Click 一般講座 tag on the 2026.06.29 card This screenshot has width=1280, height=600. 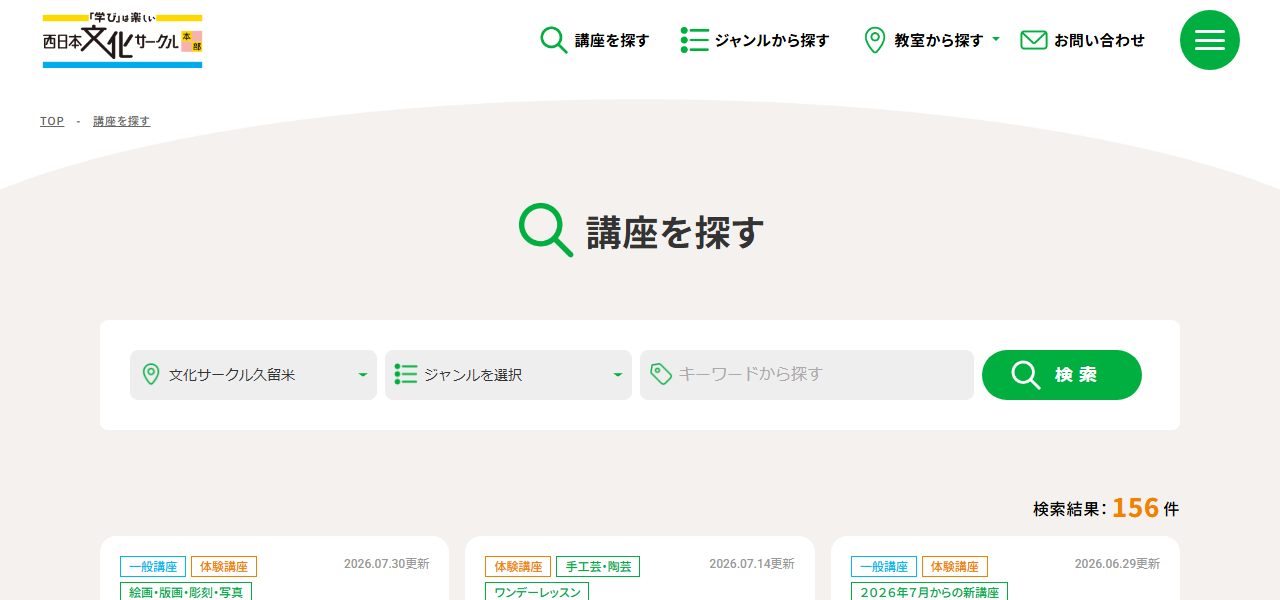point(884,566)
